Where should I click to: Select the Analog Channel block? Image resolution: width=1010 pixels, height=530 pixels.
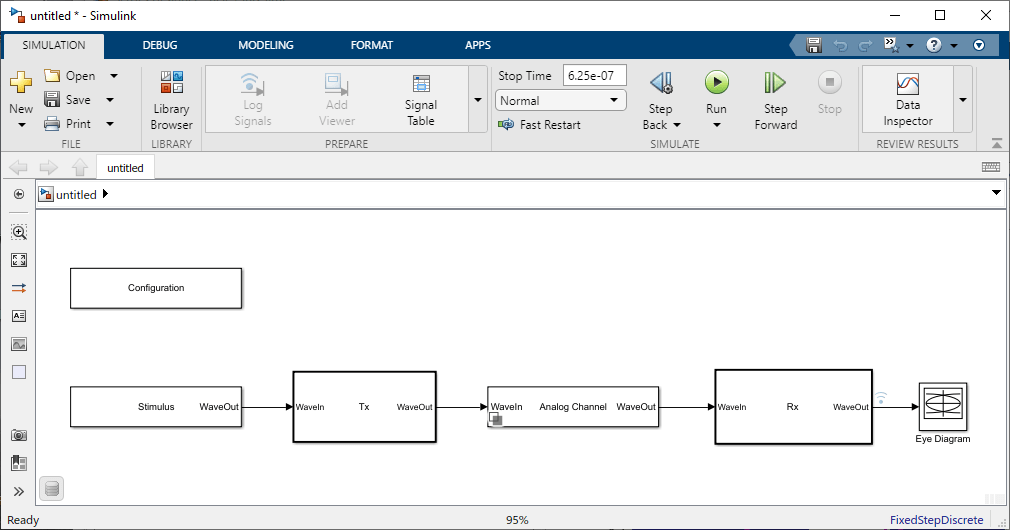click(x=573, y=406)
